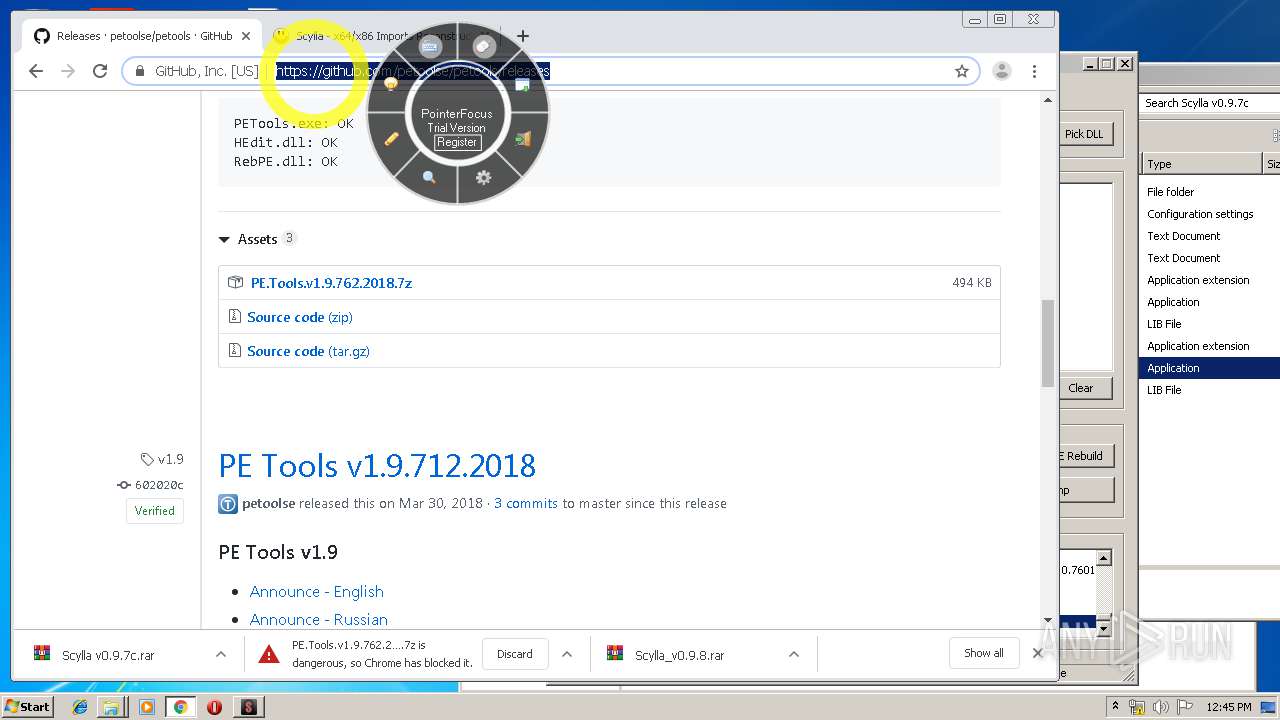Expand Scylla_v0.9.8.rar download options
Screen dimensions: 1280x720
pyautogui.click(x=794, y=654)
